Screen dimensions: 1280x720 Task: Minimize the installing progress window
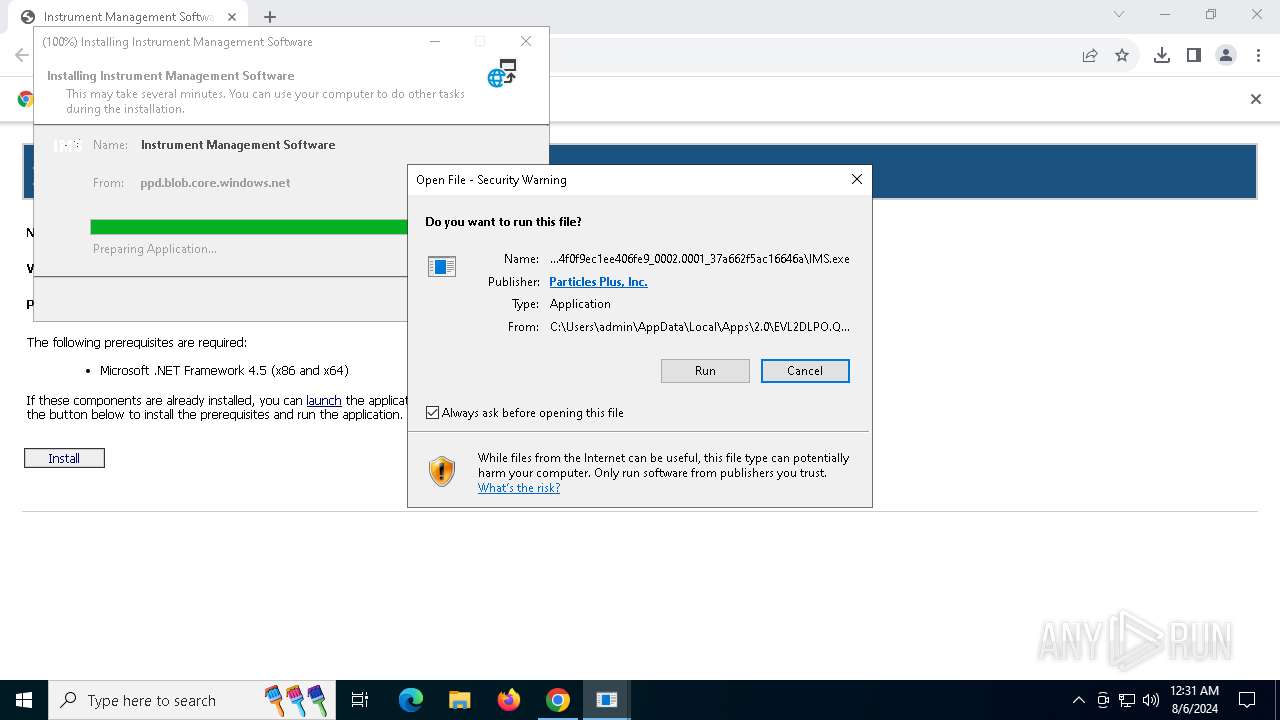pyautogui.click(x=435, y=41)
